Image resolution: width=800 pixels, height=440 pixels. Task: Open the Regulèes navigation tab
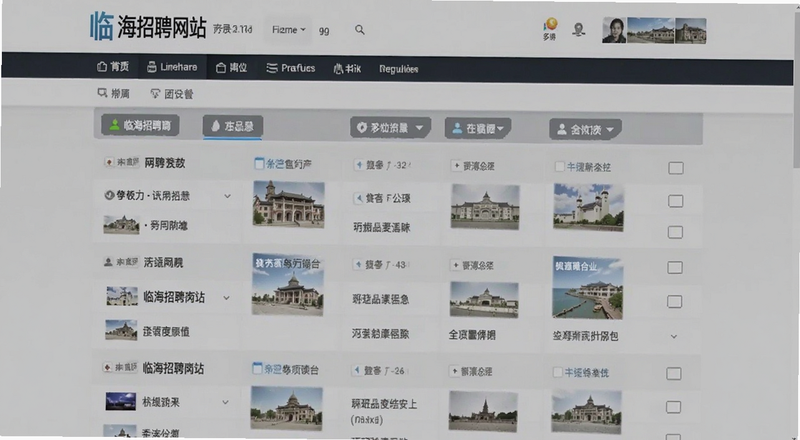[398, 69]
